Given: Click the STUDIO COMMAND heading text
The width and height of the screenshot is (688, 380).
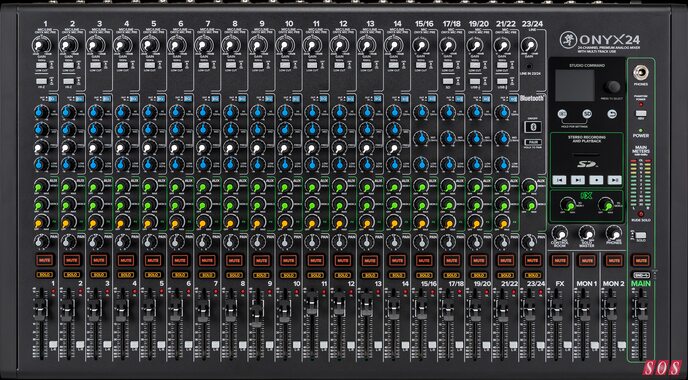Looking at the screenshot, I should click(587, 65).
